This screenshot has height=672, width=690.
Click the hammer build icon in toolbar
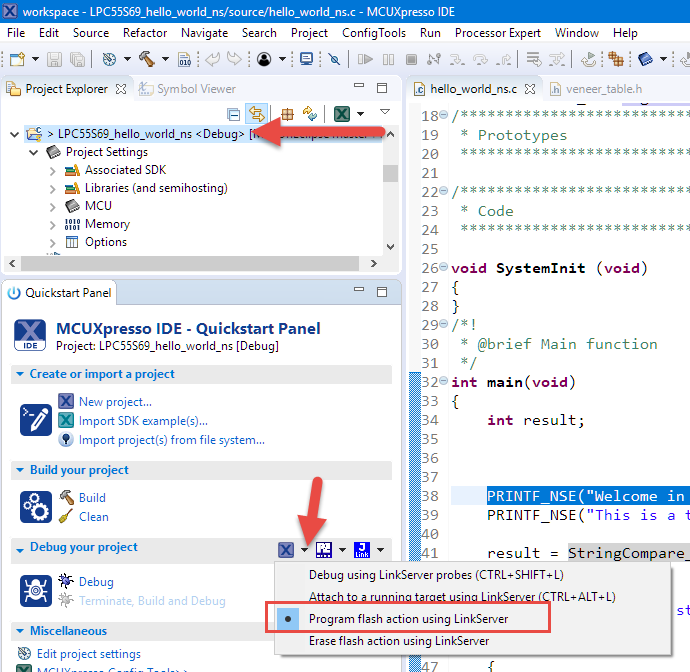147,59
